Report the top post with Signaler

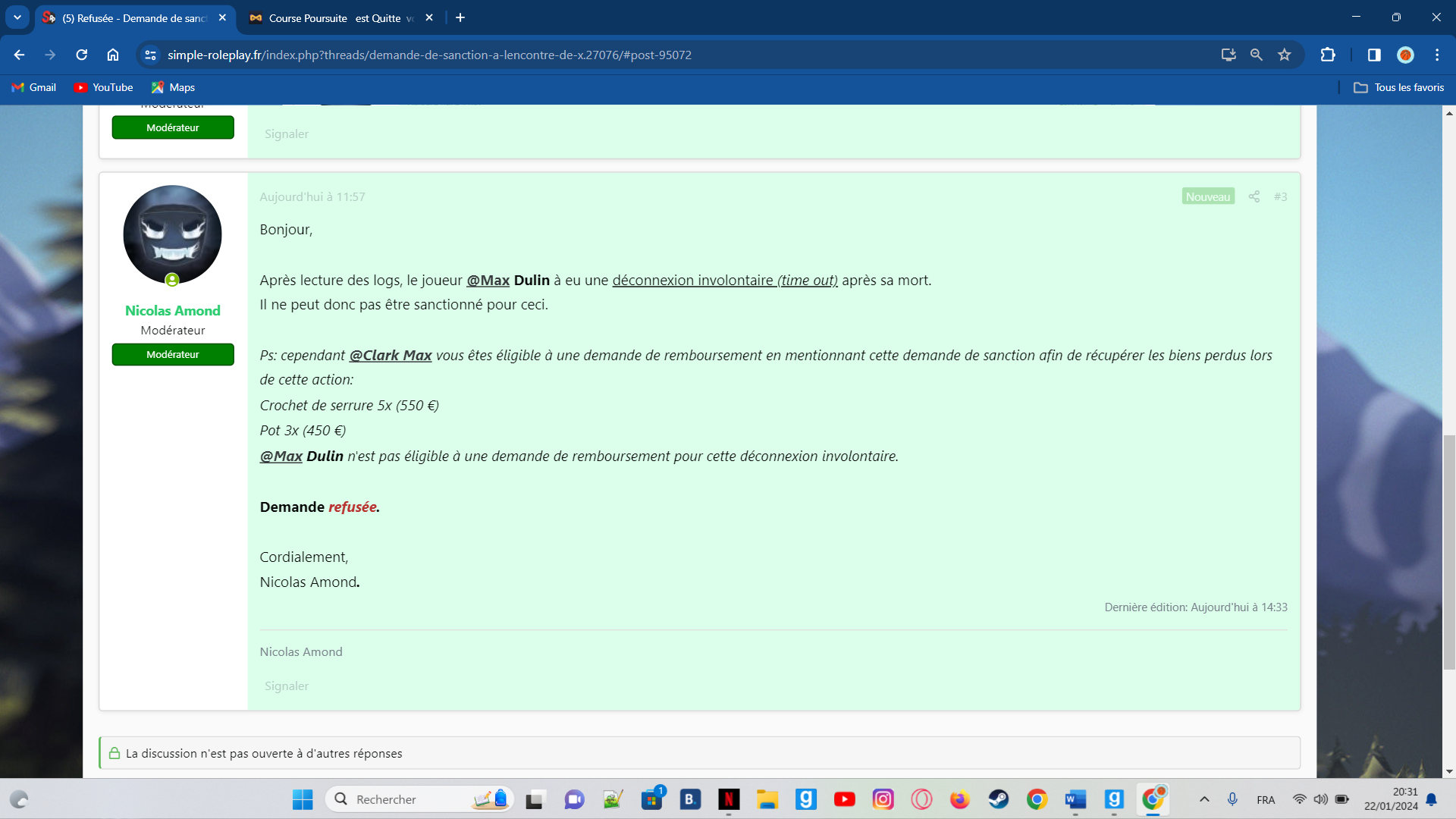(x=287, y=134)
